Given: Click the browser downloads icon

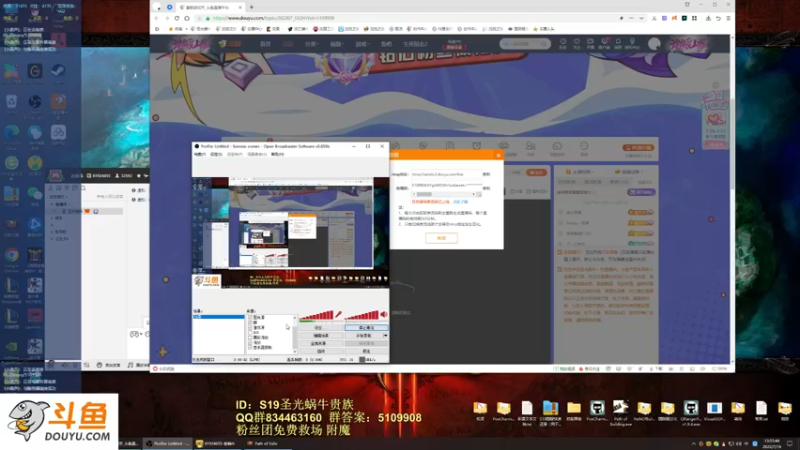Looking at the screenshot, I should (708, 18).
